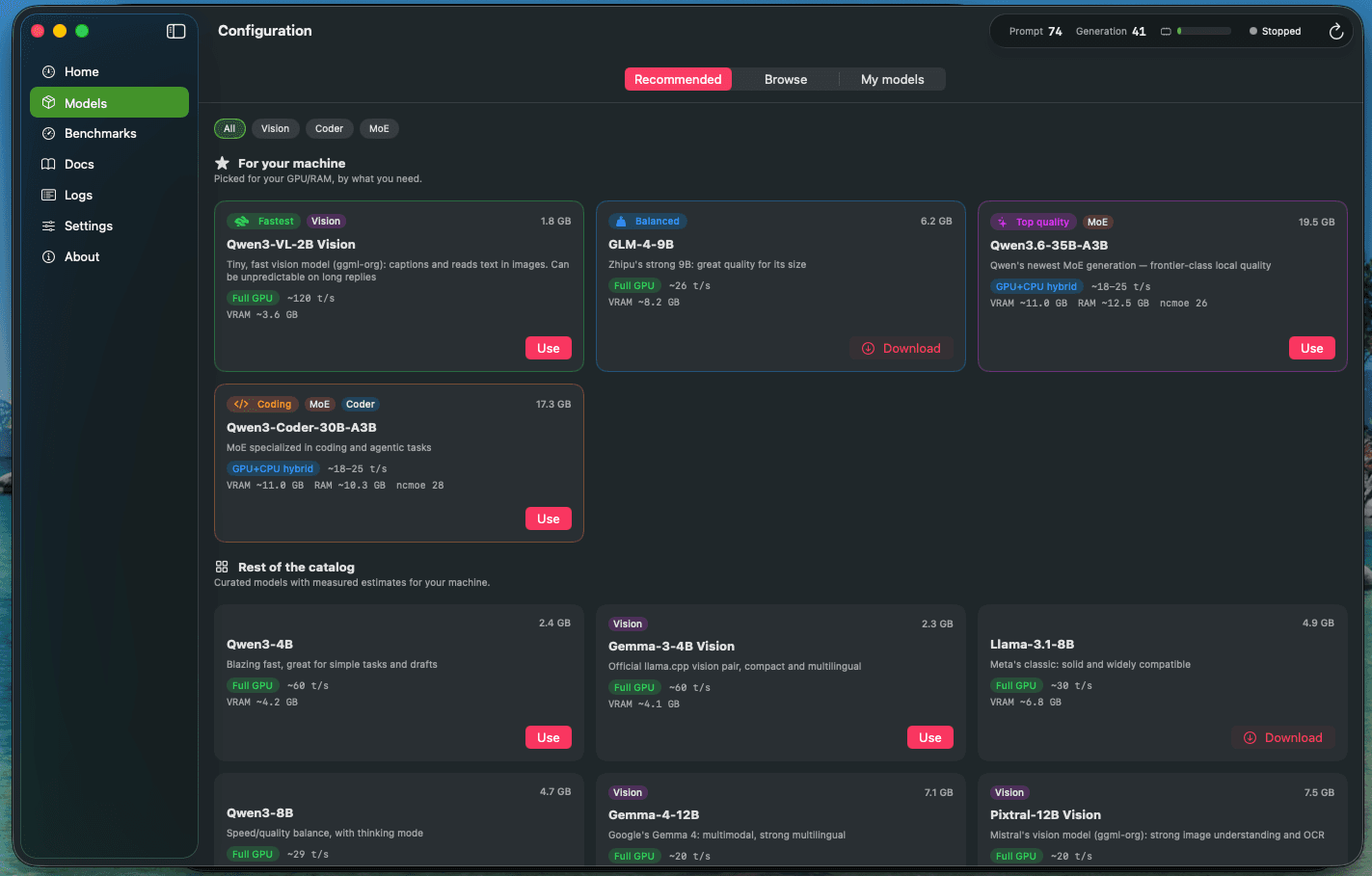Click the MoE tag on Qwen3.6-35B-A3B card
This screenshot has height=876, width=1372.
pyautogui.click(x=1097, y=222)
